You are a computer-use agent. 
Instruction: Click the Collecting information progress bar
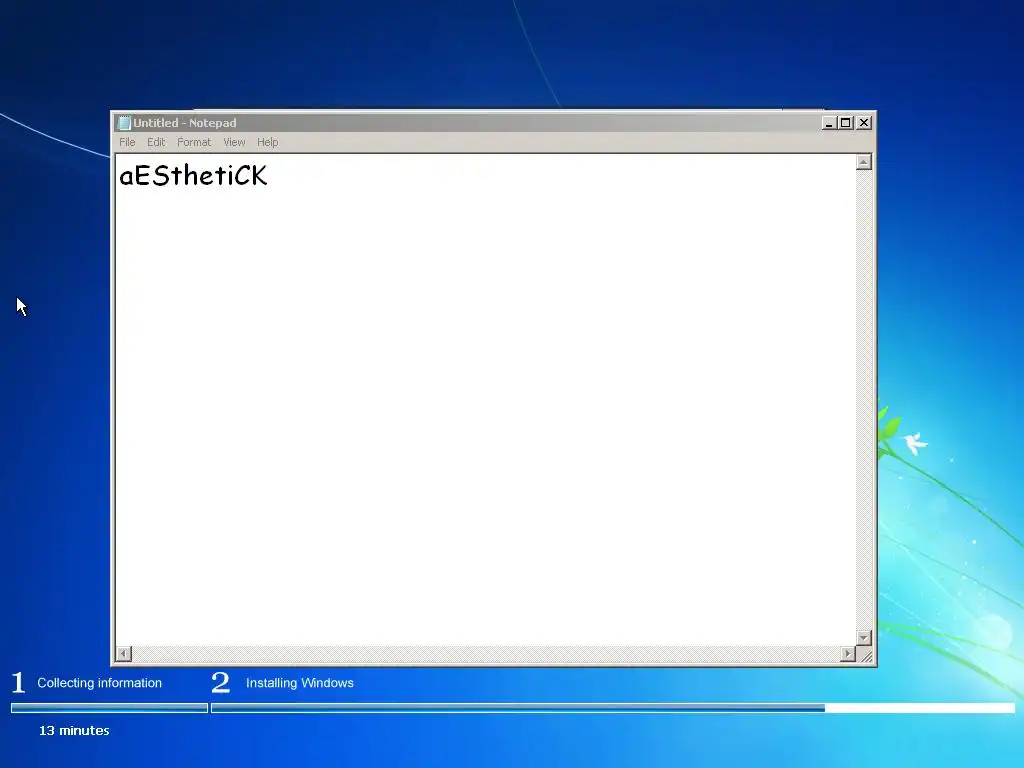pos(109,708)
